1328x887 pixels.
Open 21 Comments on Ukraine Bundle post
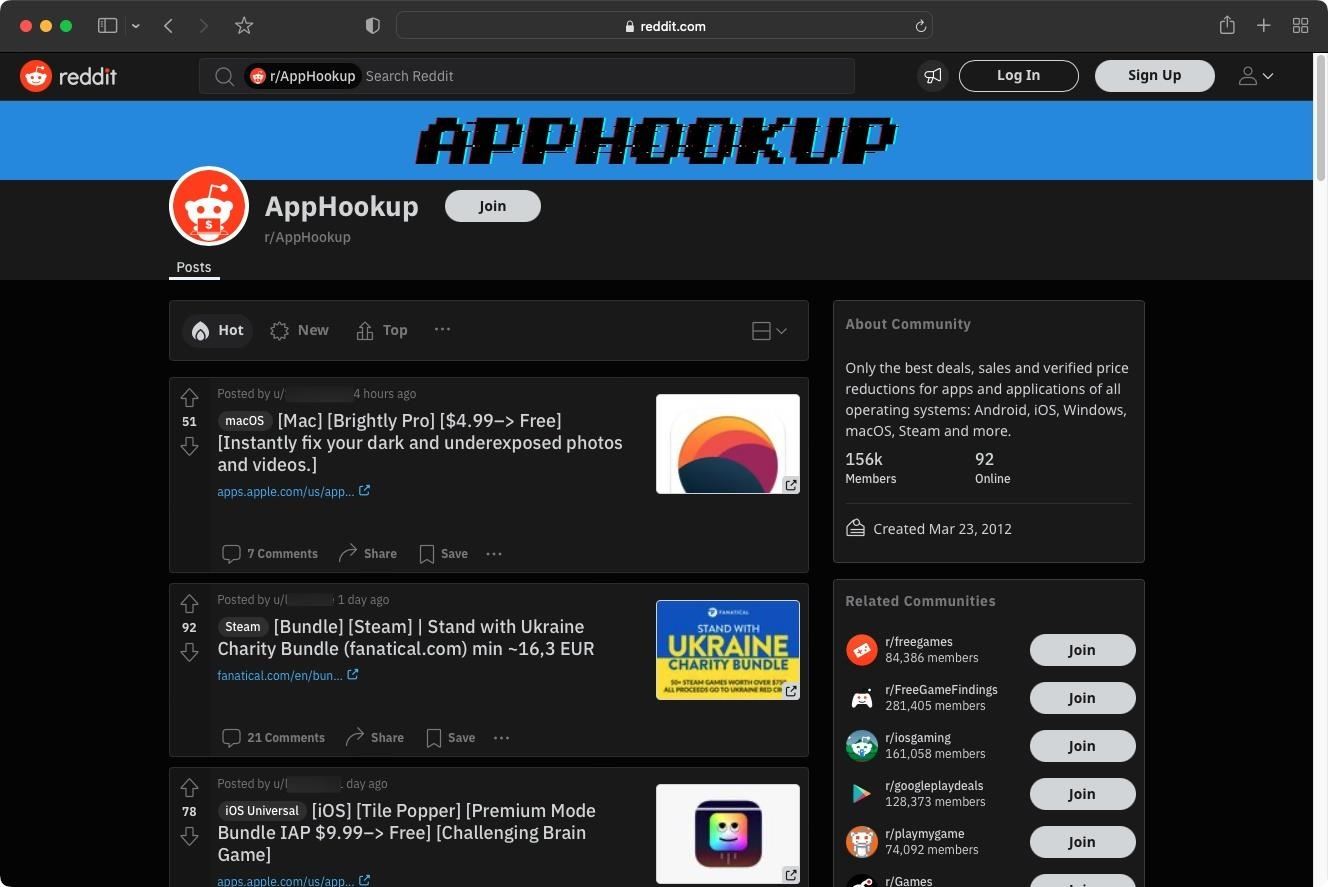coord(274,738)
